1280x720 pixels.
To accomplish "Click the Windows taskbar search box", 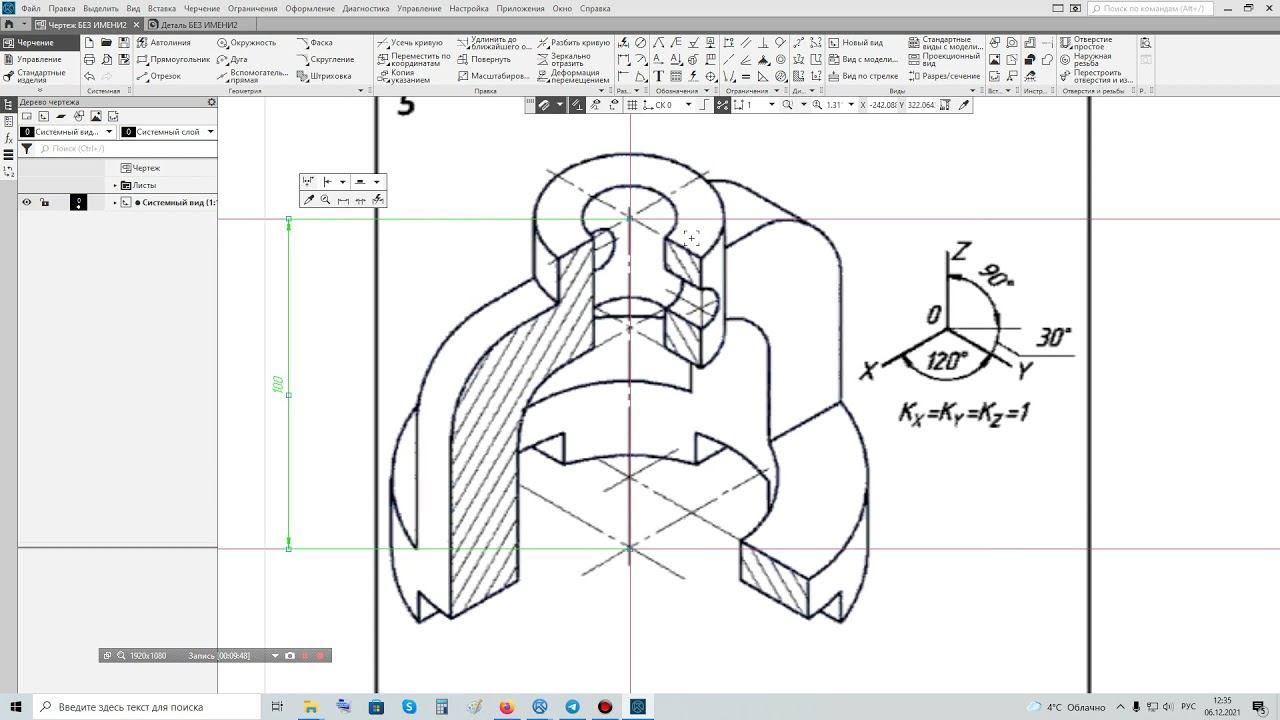I will pos(147,707).
